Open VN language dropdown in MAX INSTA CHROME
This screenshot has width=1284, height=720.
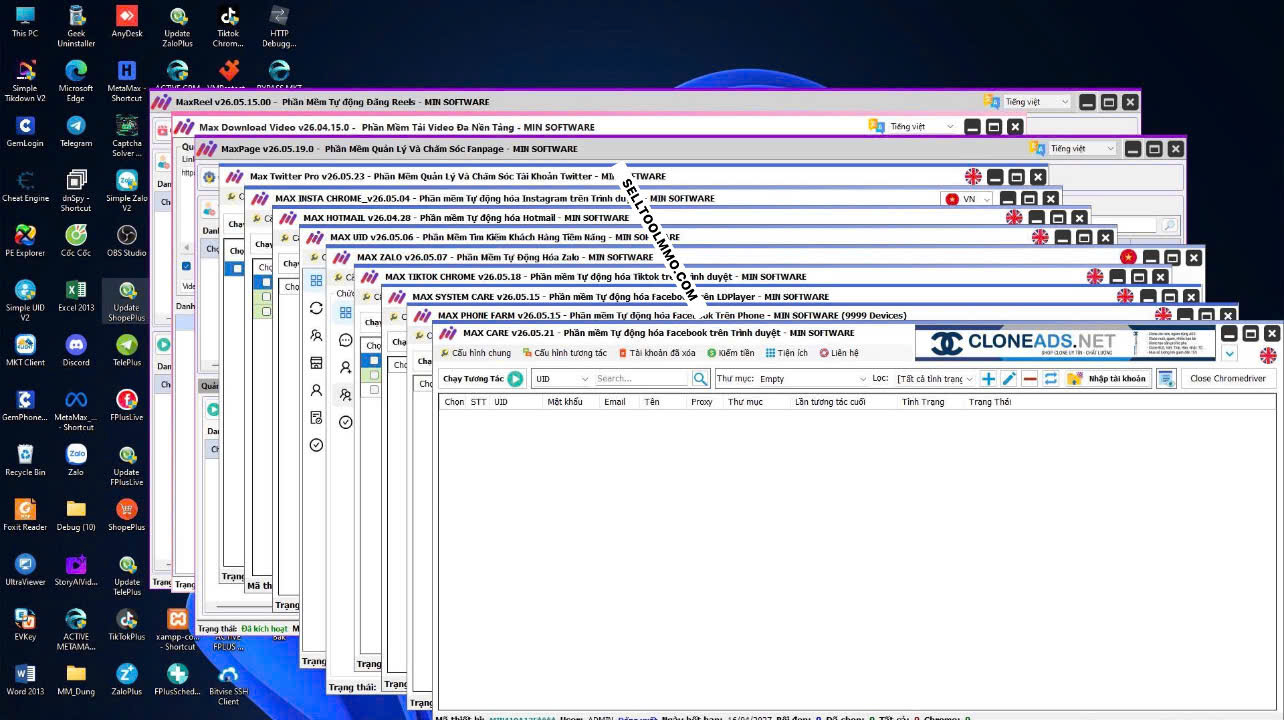click(x=967, y=199)
